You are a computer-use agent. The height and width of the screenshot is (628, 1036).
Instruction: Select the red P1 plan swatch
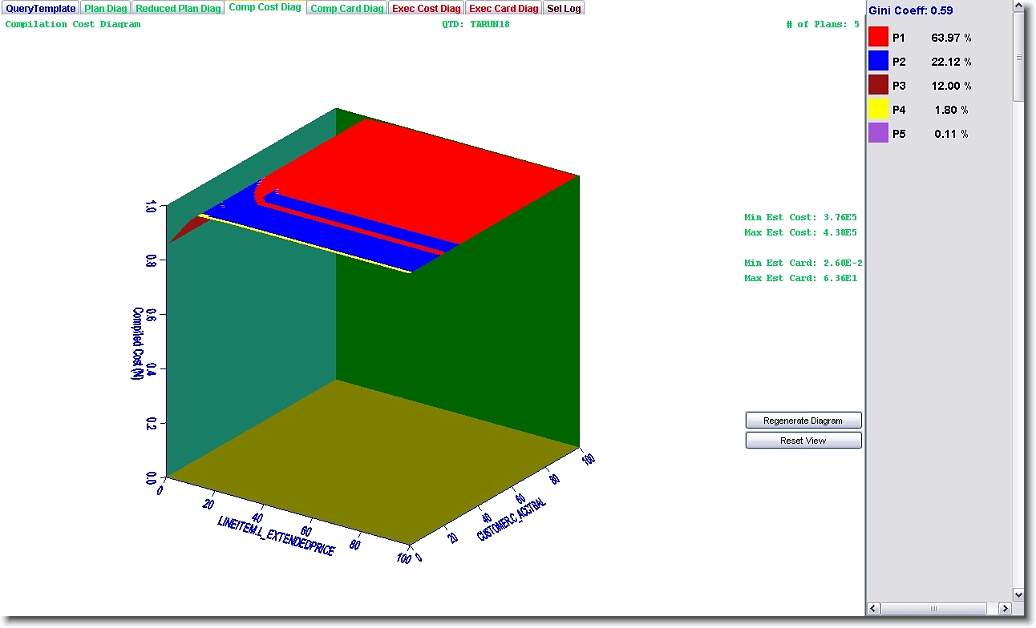click(878, 38)
